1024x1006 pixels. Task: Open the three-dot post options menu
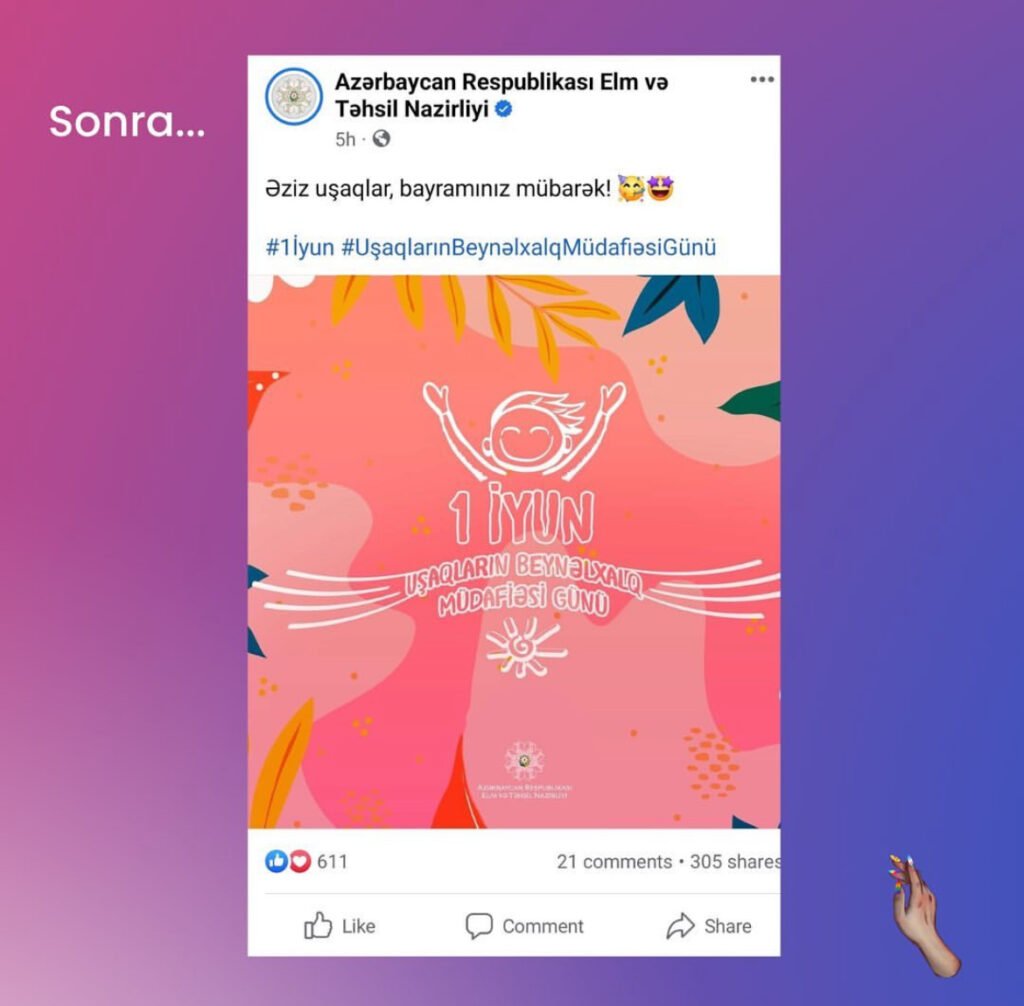(761, 80)
